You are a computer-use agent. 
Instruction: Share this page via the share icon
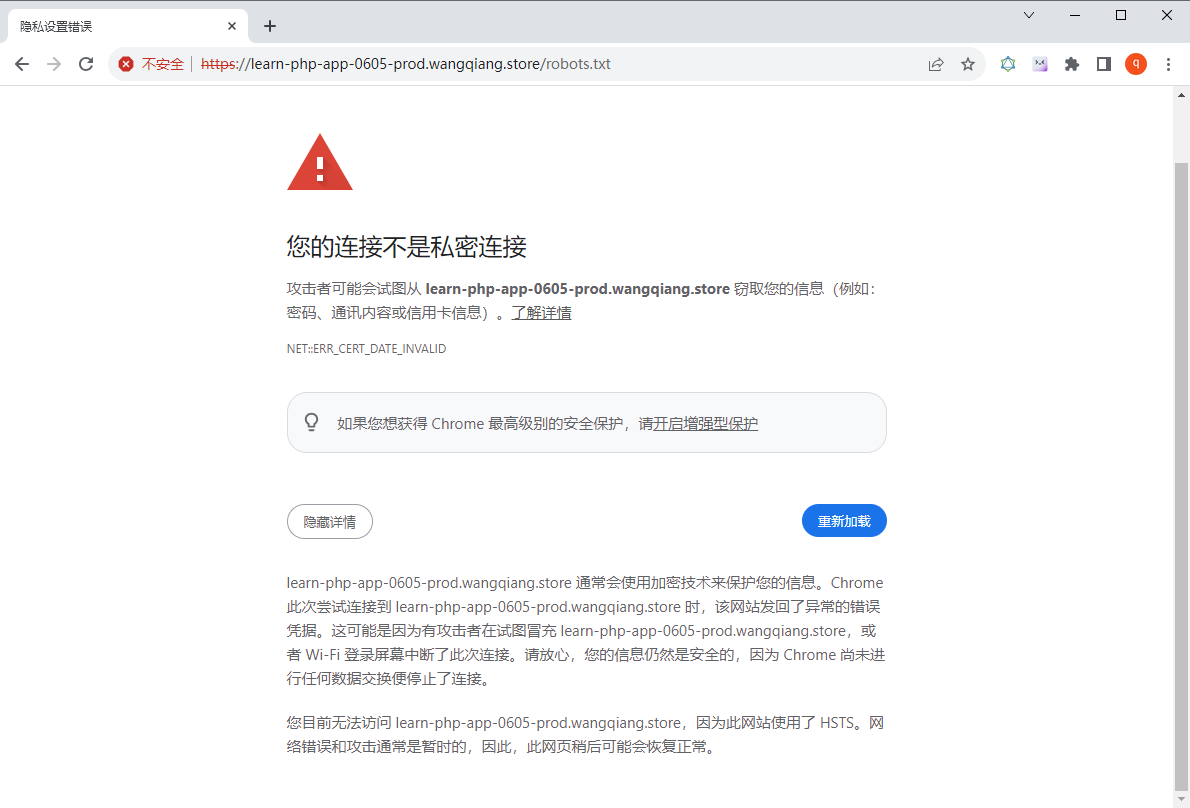(936, 64)
